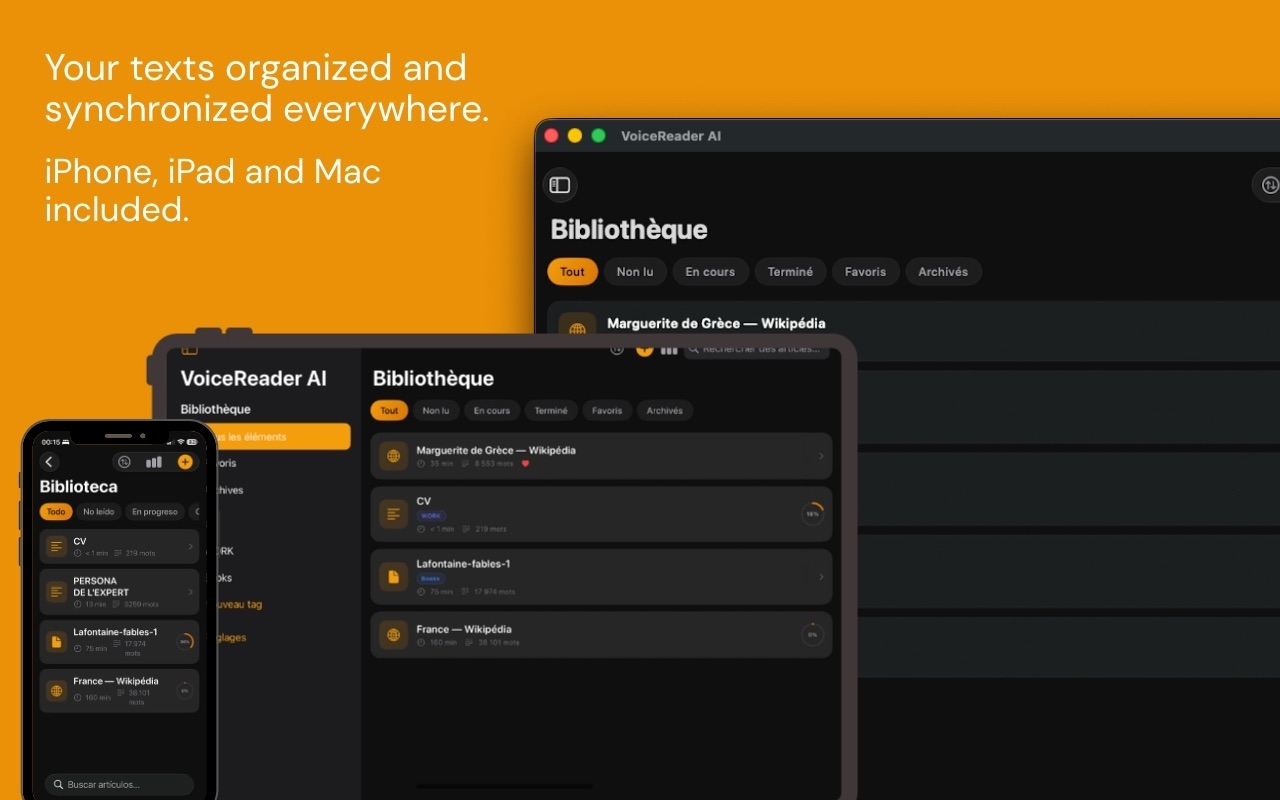The height and width of the screenshot is (800, 1280).
Task: Select the iPad Favoris filter pill
Action: coord(607,411)
